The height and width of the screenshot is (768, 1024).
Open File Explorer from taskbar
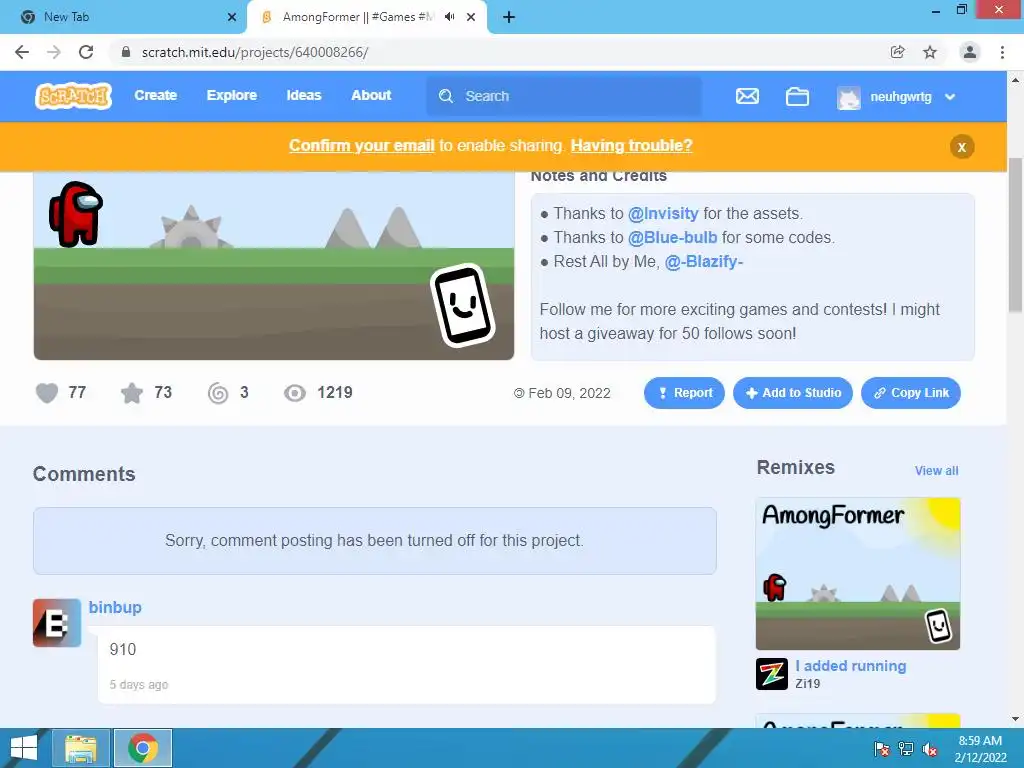80,748
